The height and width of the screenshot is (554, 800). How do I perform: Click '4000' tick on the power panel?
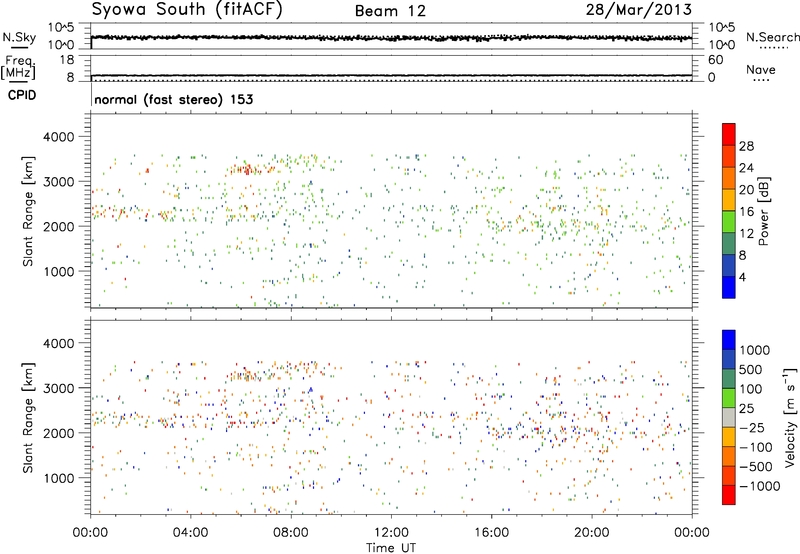(x=58, y=137)
